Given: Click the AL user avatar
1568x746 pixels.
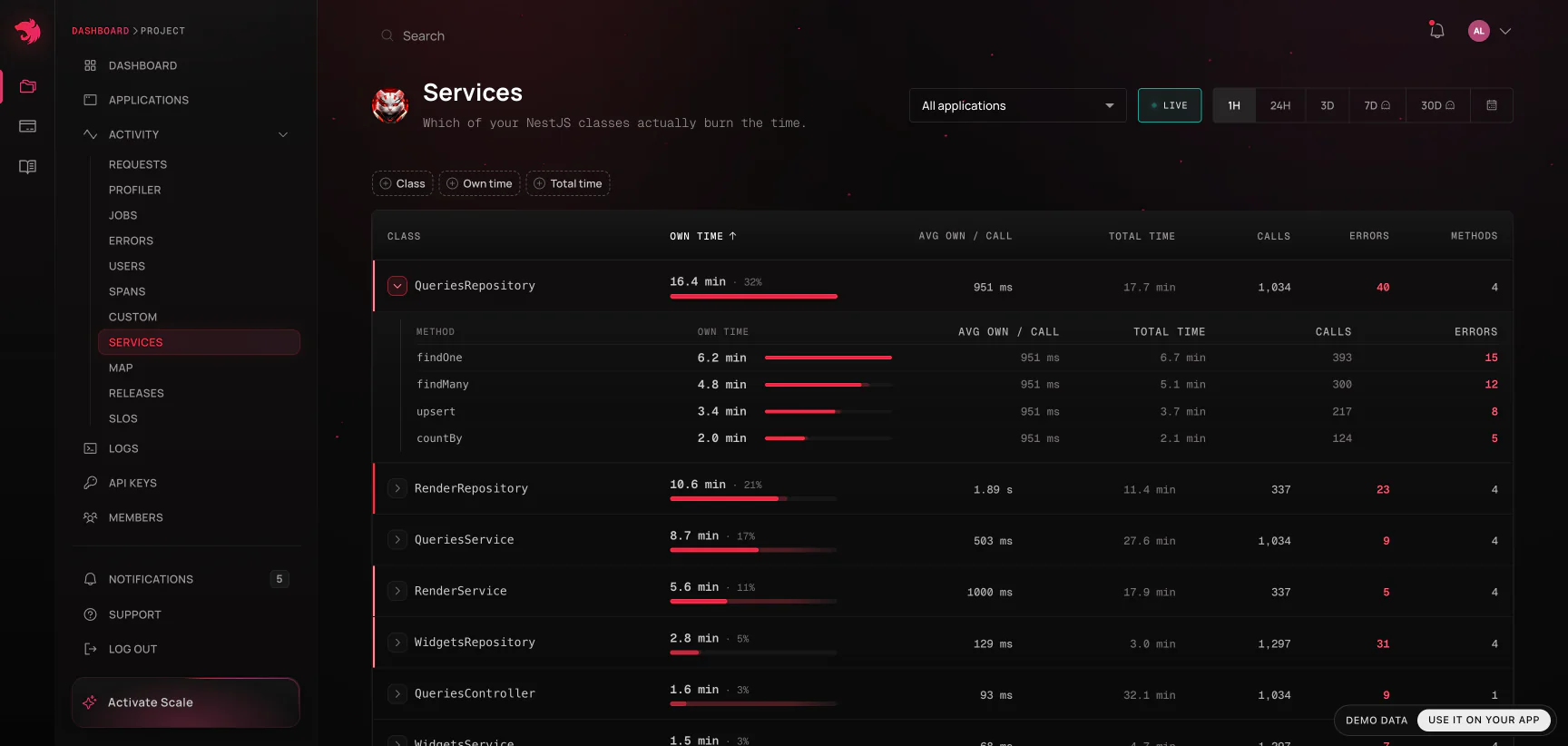Looking at the screenshot, I should (x=1479, y=31).
